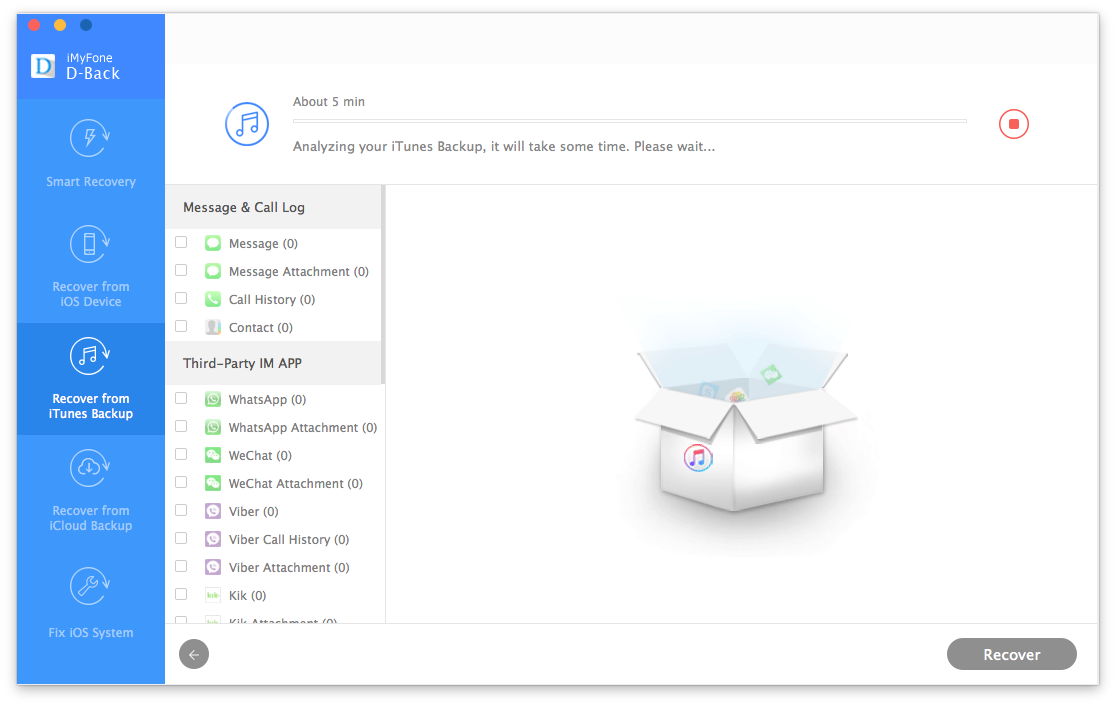Viewport: 1116px width, 706px height.
Task: Check the Viber Attachment checkbox
Action: click(x=181, y=566)
